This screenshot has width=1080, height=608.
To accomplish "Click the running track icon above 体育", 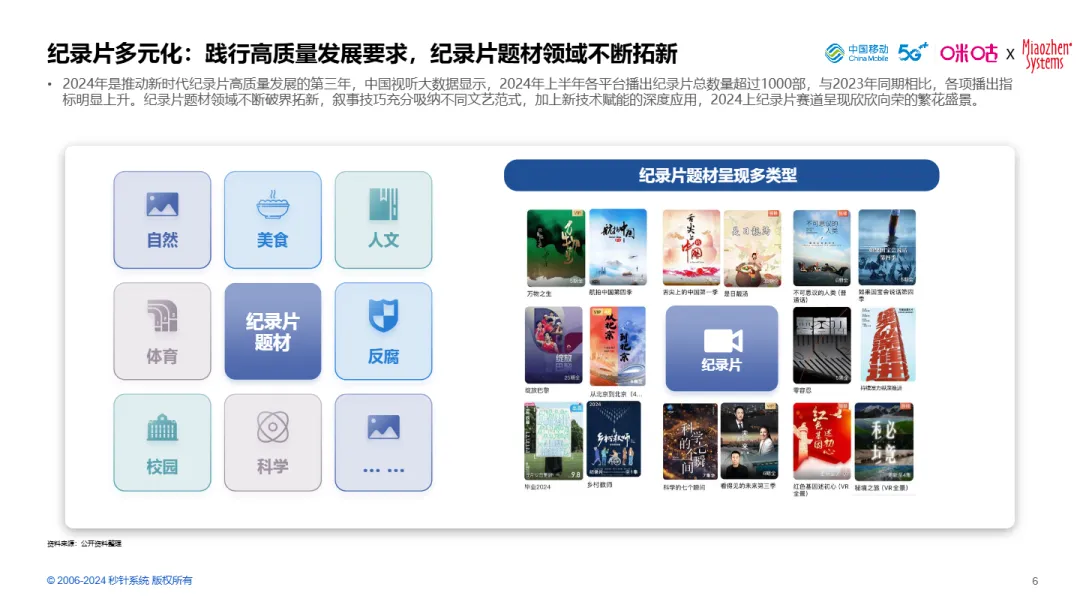I will 163,316.
